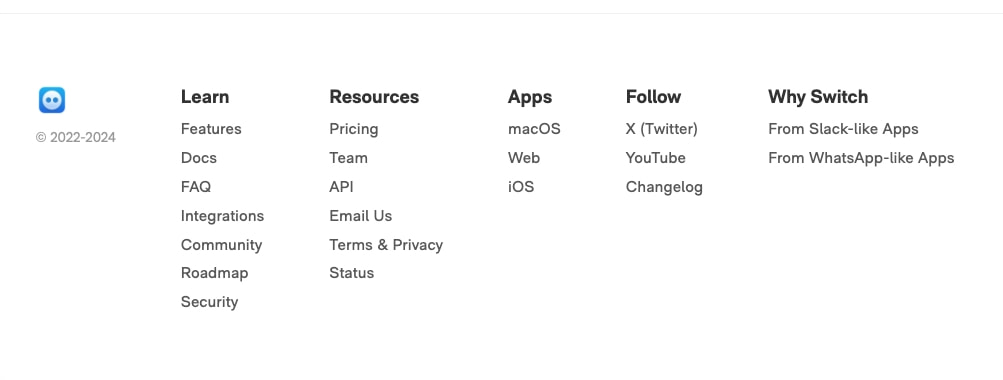The height and width of the screenshot is (380, 1003).
Task: Click the blue app logo icon
Action: (x=52, y=100)
